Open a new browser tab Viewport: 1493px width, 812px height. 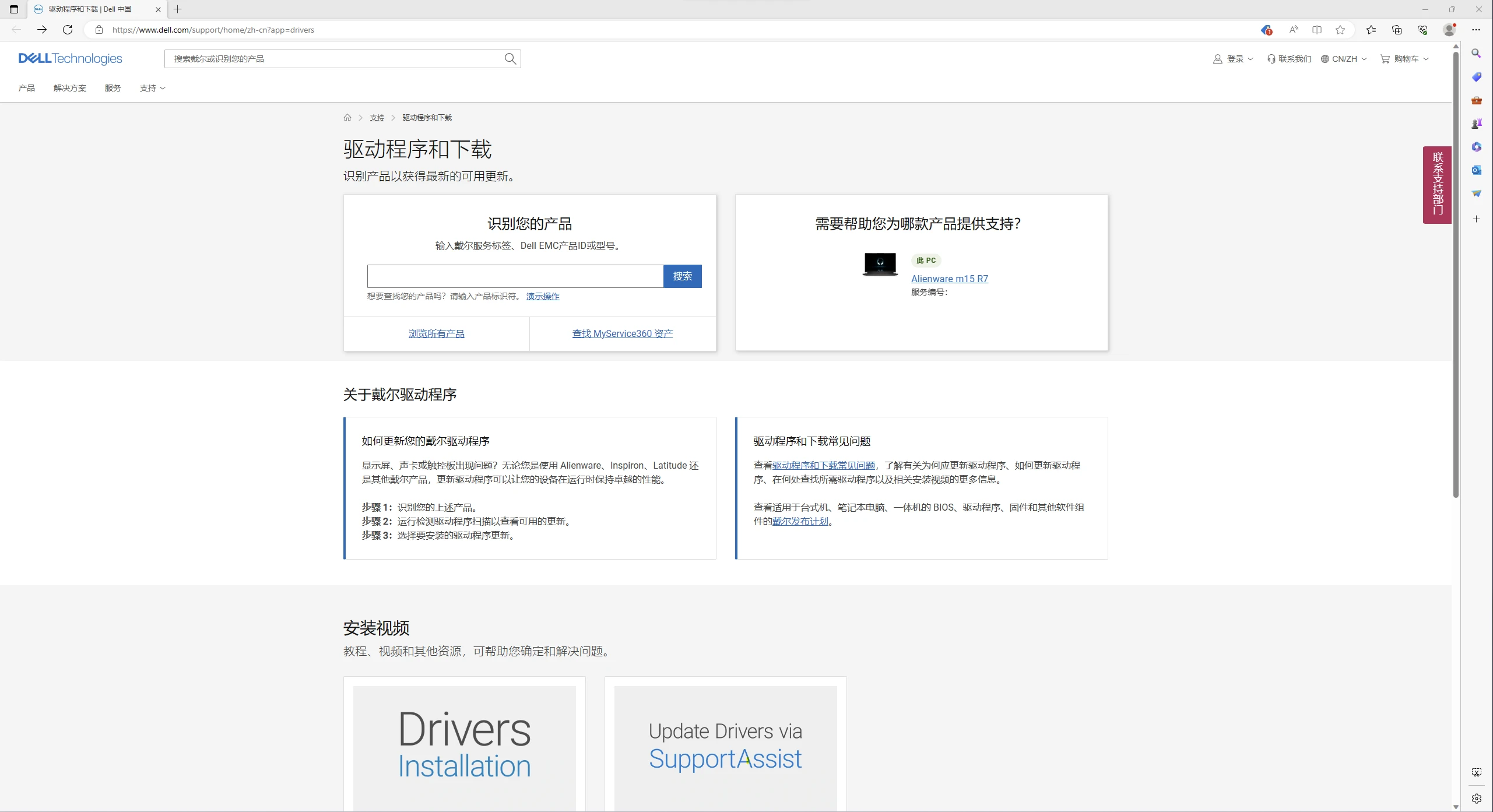coord(178,9)
